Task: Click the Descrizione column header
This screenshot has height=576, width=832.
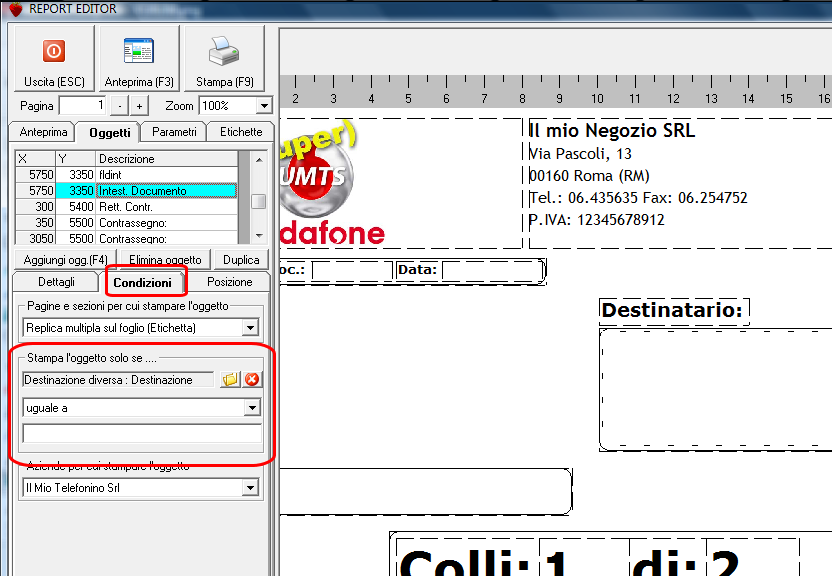Action: pos(167,159)
